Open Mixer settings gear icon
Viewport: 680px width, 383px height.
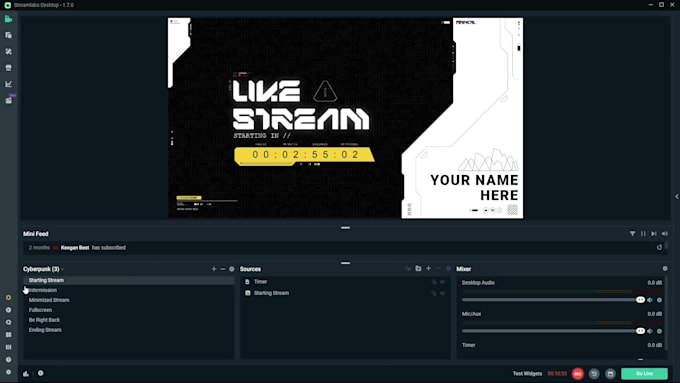click(x=665, y=268)
